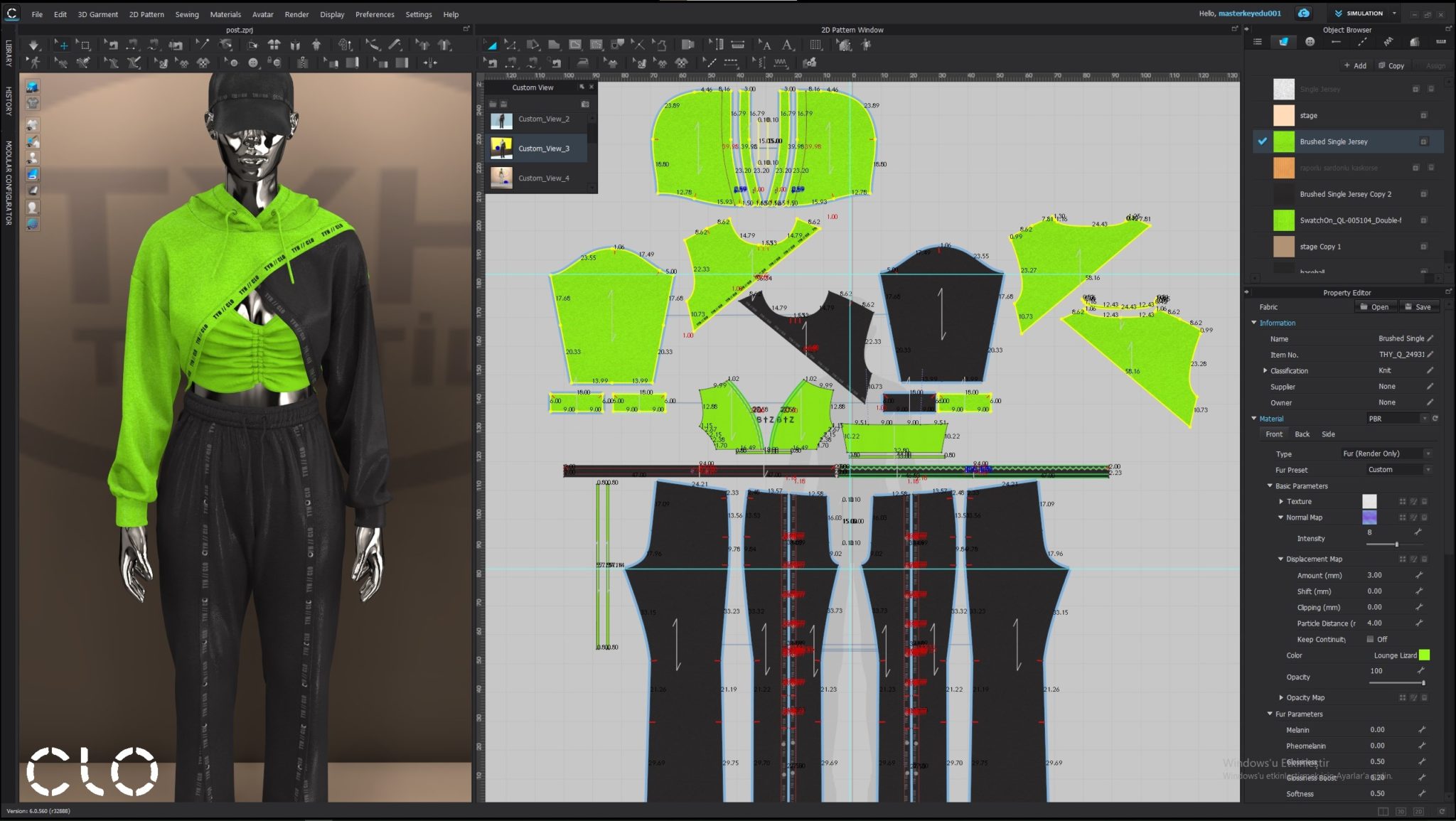Save the fabric using the Save button

pos(1420,306)
